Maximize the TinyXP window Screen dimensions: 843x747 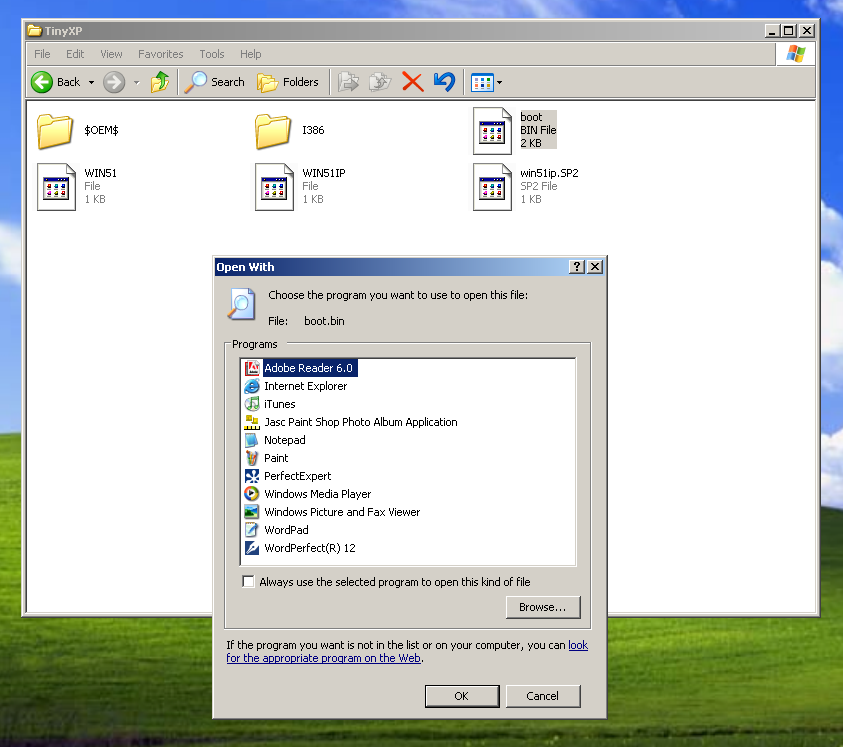click(789, 31)
